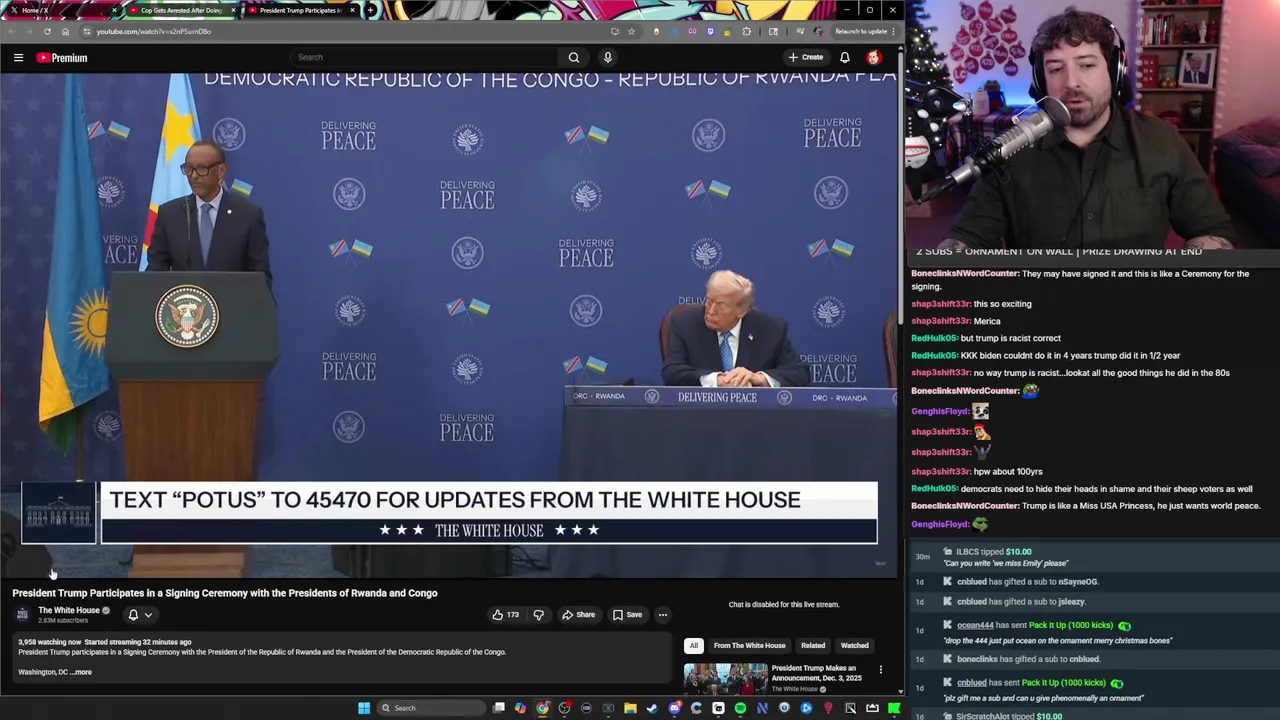Open more actions ellipsis beside Save
The width and height of the screenshot is (1280, 720).
(x=662, y=614)
